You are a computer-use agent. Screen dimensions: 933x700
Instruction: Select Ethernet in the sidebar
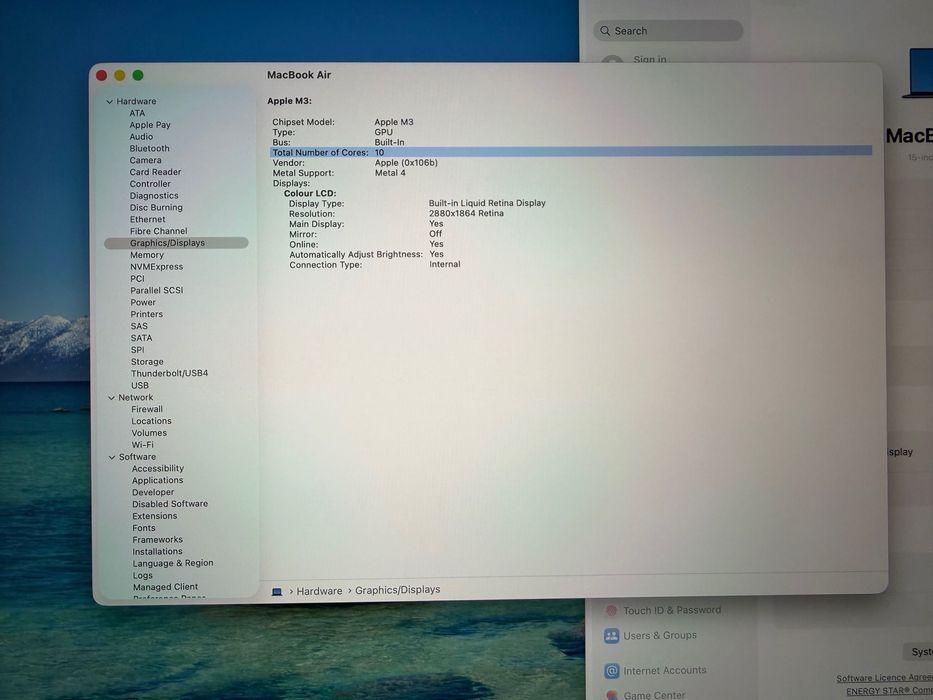point(148,220)
